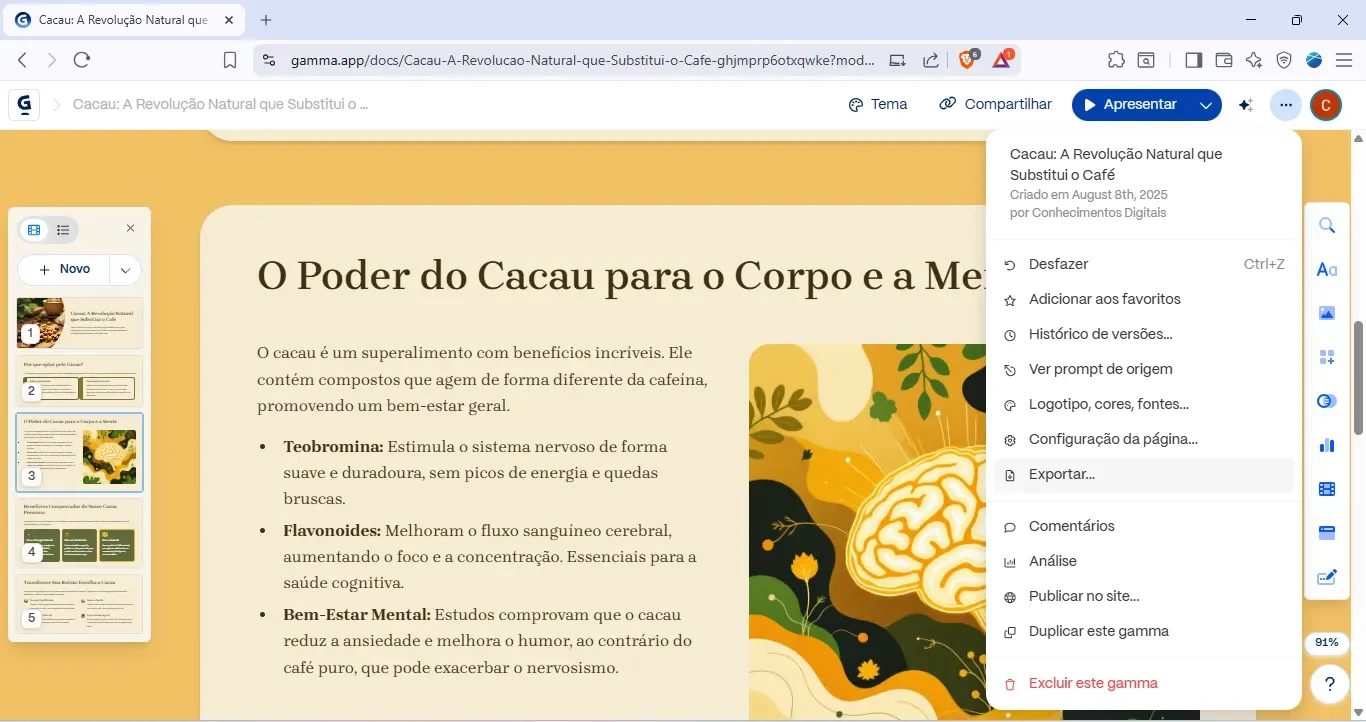Reload the page
The image size is (1366, 722).
[82, 60]
